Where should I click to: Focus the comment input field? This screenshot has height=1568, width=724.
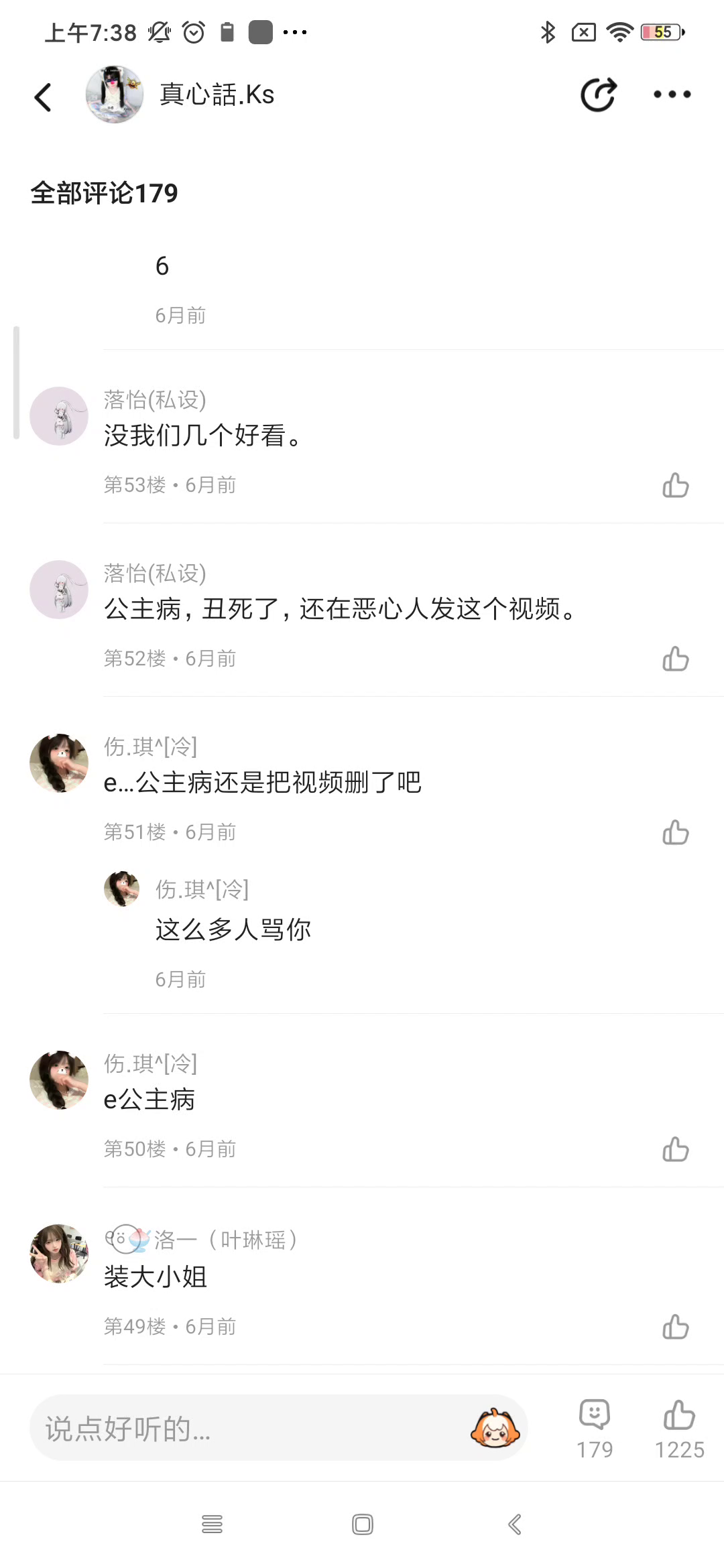[248, 1428]
